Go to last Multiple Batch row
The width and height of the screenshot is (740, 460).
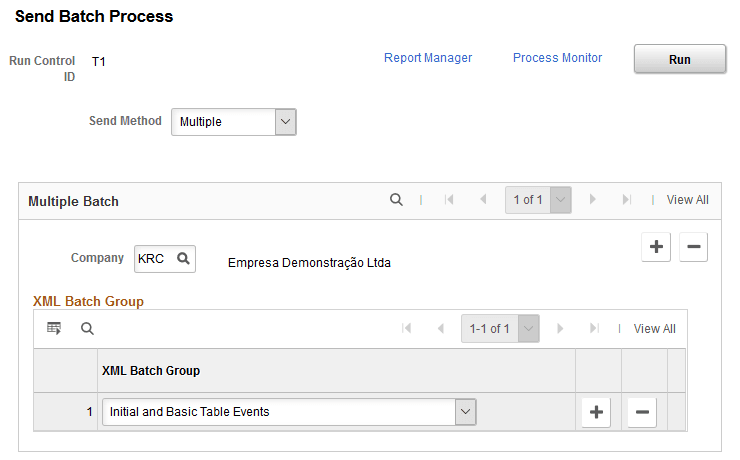[627, 200]
